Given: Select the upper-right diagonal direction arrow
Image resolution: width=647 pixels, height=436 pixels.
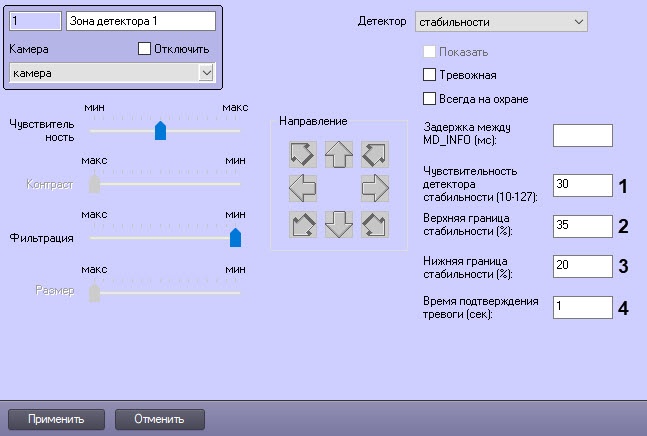Looking at the screenshot, I should pos(374,154).
